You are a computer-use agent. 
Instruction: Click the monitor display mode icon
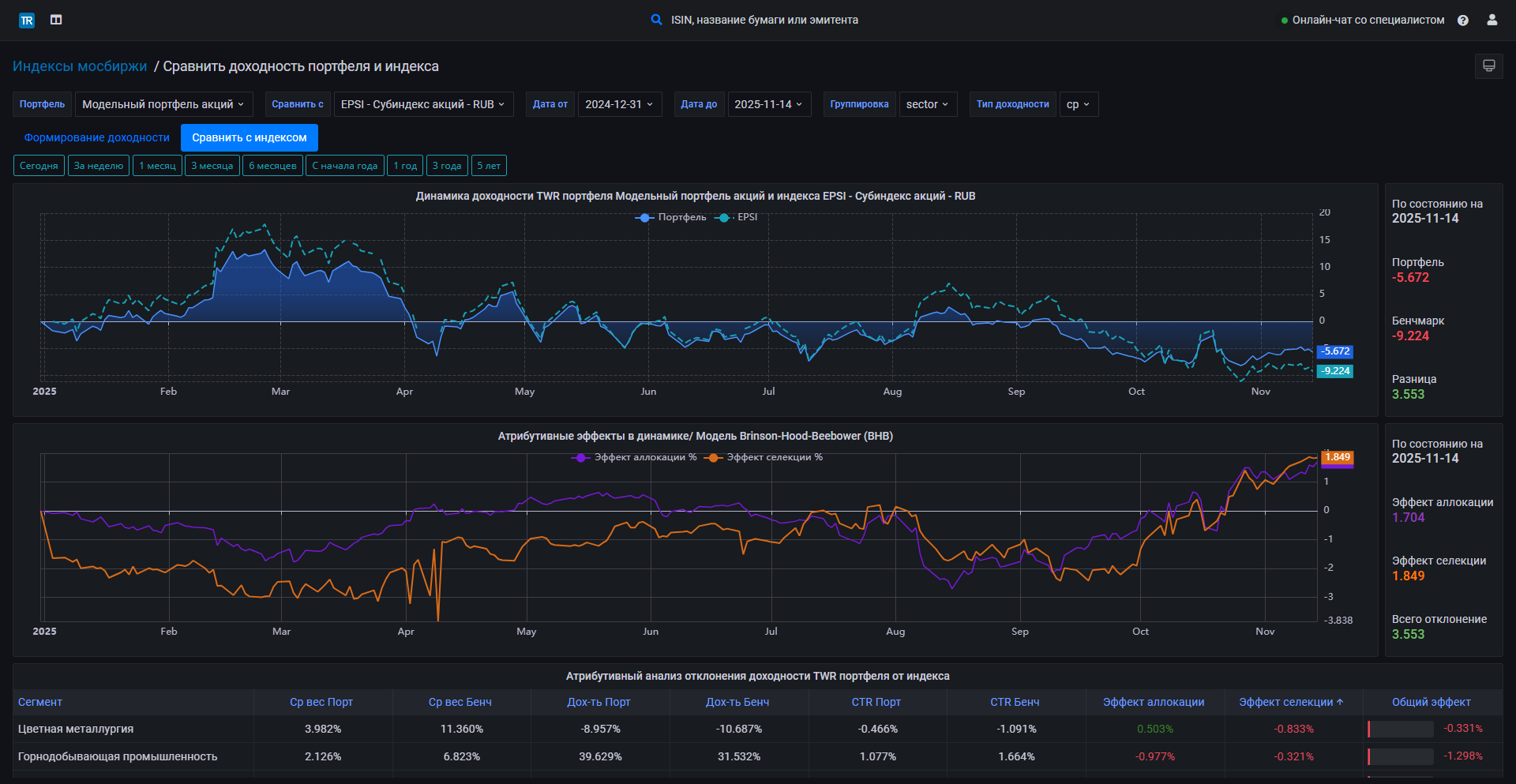coord(1488,66)
